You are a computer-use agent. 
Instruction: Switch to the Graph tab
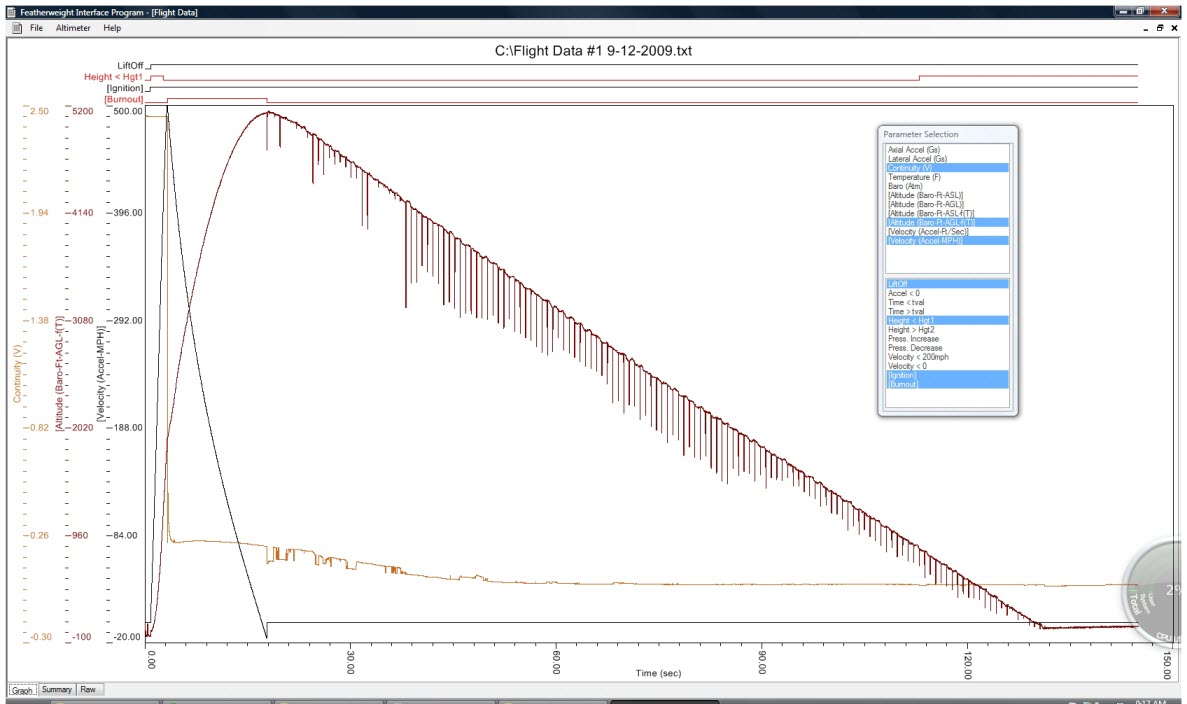(22, 690)
